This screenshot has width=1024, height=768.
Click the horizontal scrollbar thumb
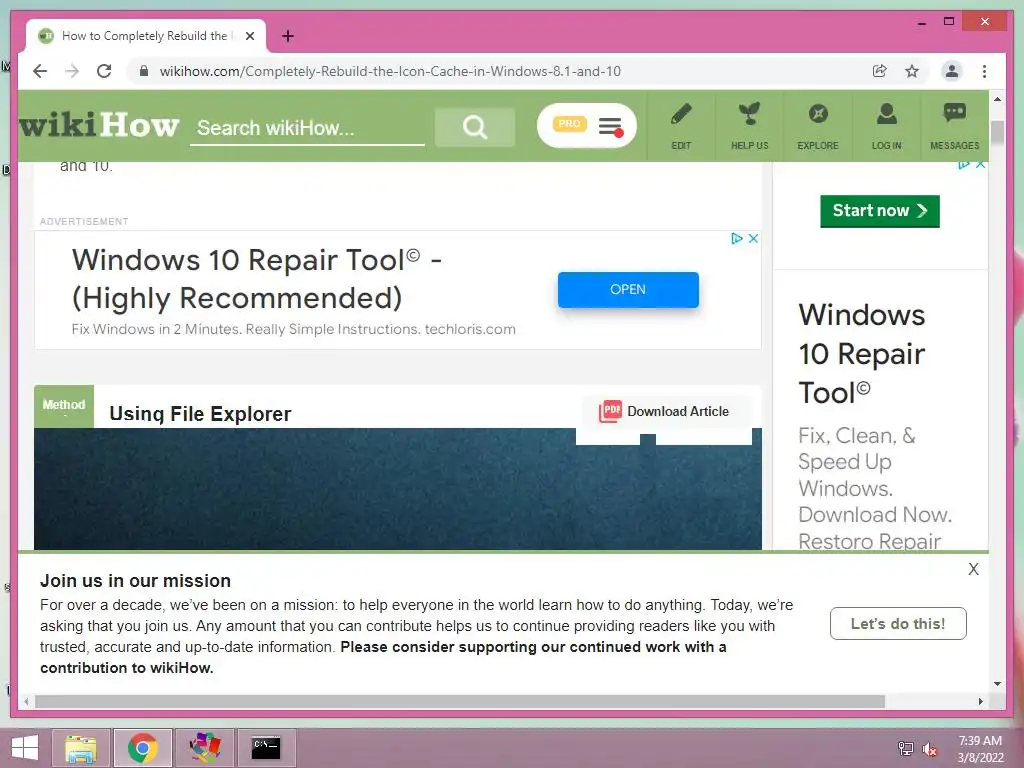pos(460,701)
